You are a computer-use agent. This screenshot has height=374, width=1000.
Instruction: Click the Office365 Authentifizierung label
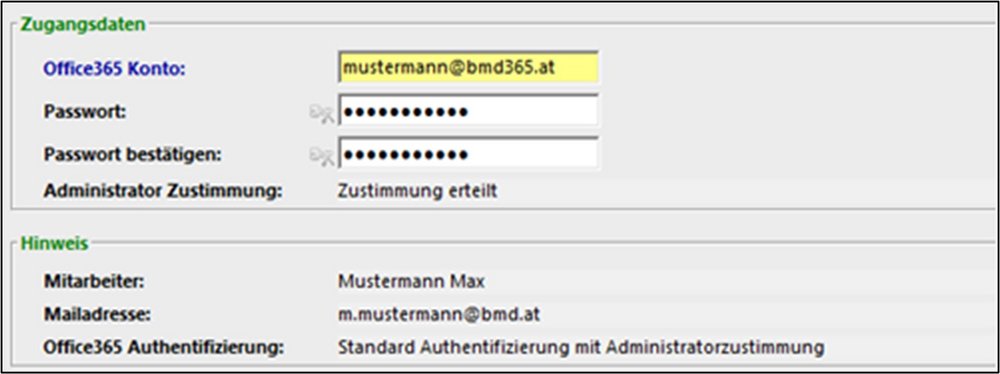[x=164, y=348]
